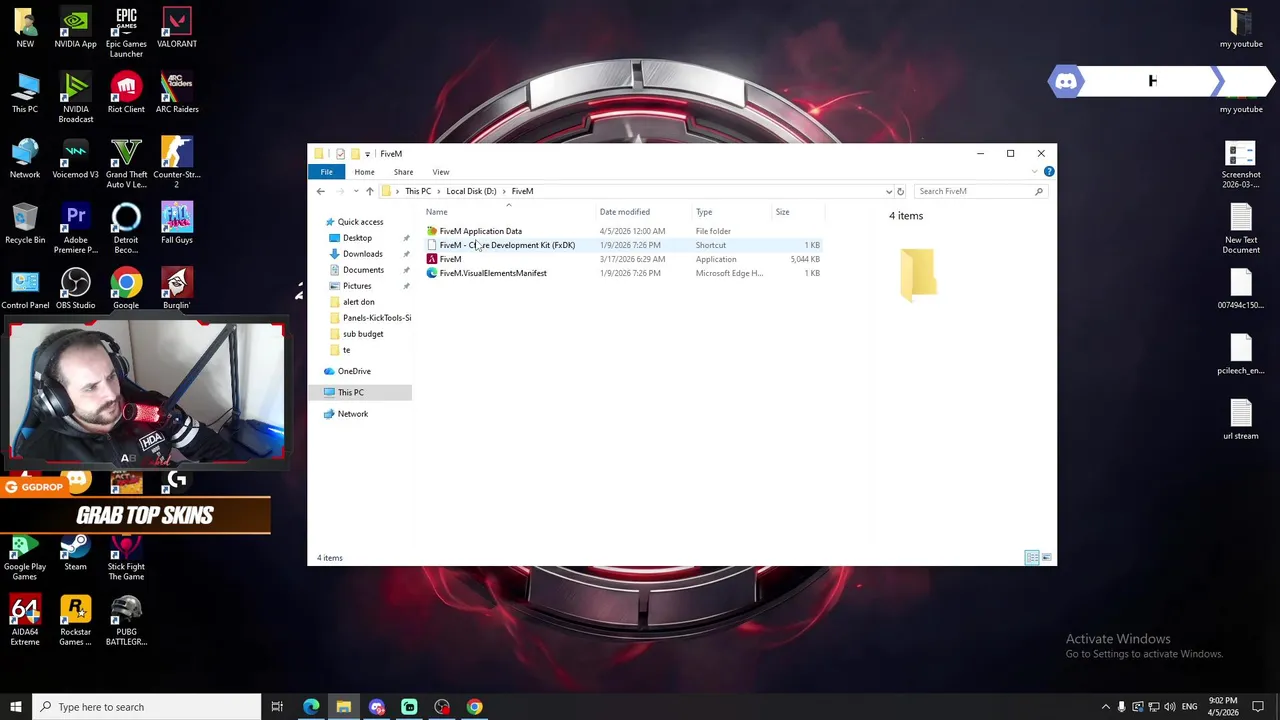Viewport: 1280px width, 720px height.
Task: Expand the ribbon chevron
Action: pyautogui.click(x=1035, y=172)
